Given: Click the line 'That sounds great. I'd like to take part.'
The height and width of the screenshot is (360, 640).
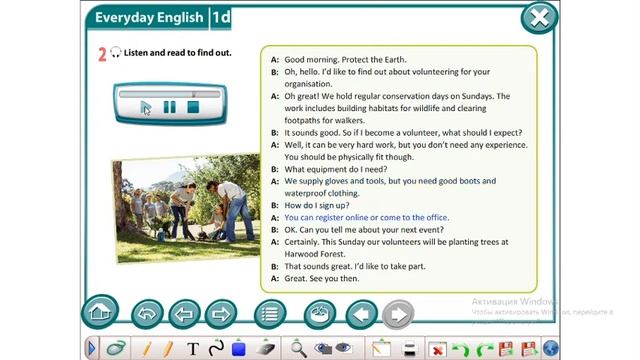Looking at the screenshot, I should tap(355, 266).
